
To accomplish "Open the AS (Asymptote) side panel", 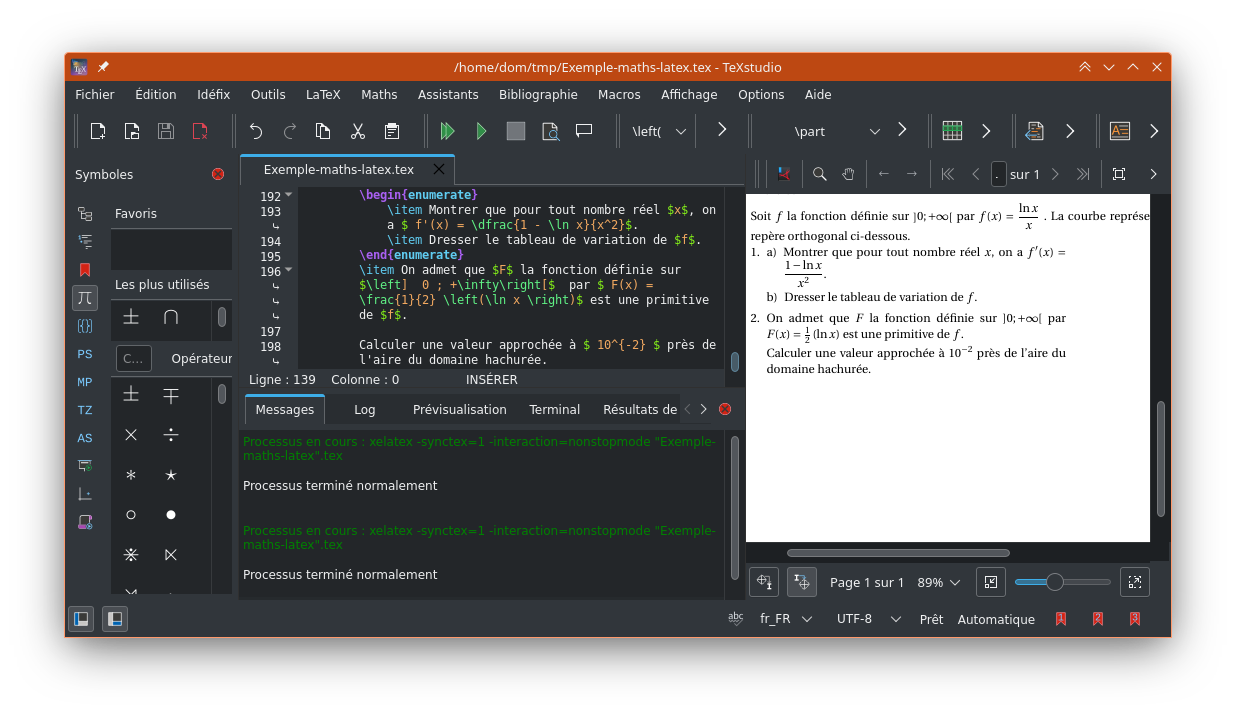I will coord(85,438).
